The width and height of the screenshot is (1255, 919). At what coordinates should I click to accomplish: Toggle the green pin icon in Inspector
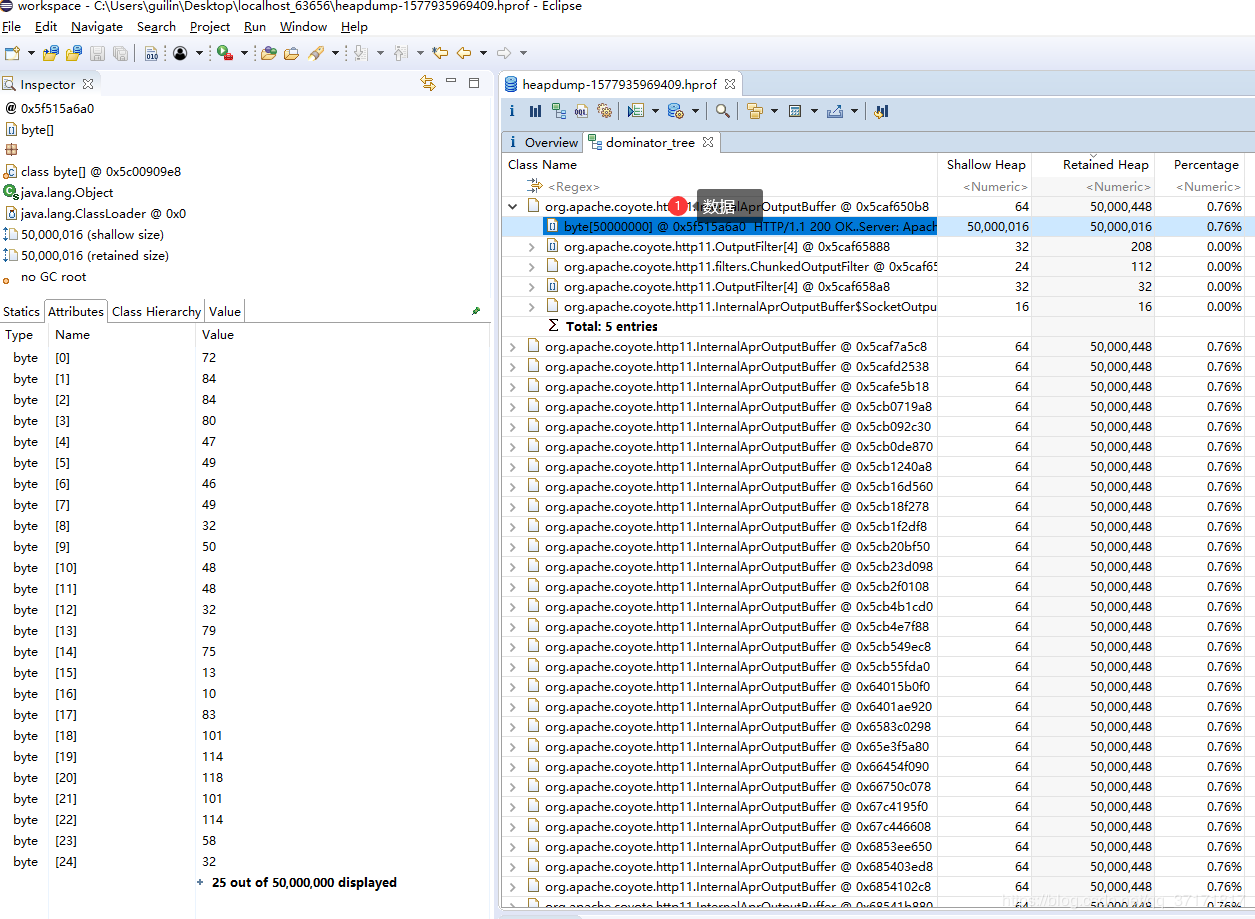476,311
